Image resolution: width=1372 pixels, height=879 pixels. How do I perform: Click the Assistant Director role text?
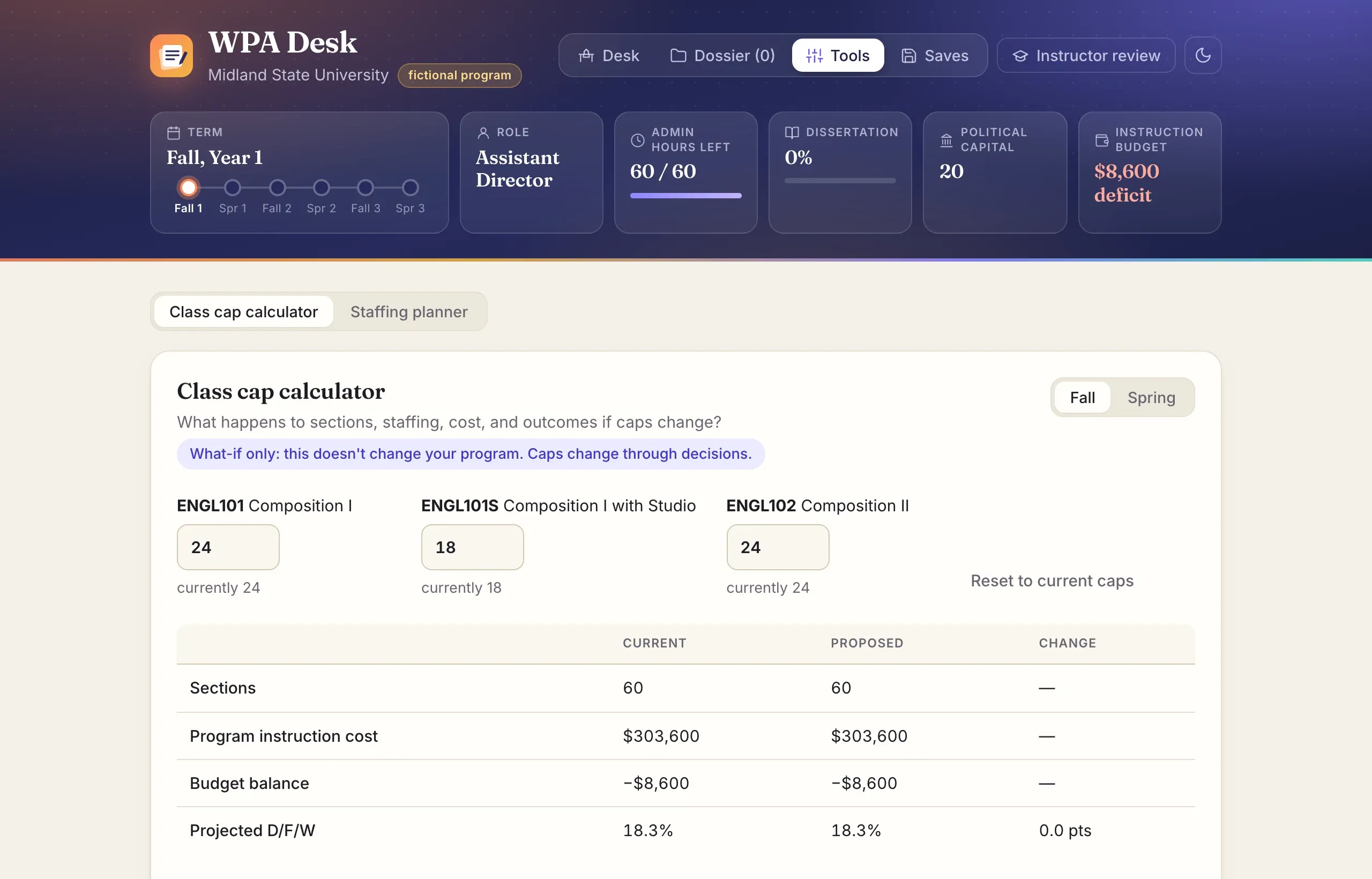click(x=518, y=168)
